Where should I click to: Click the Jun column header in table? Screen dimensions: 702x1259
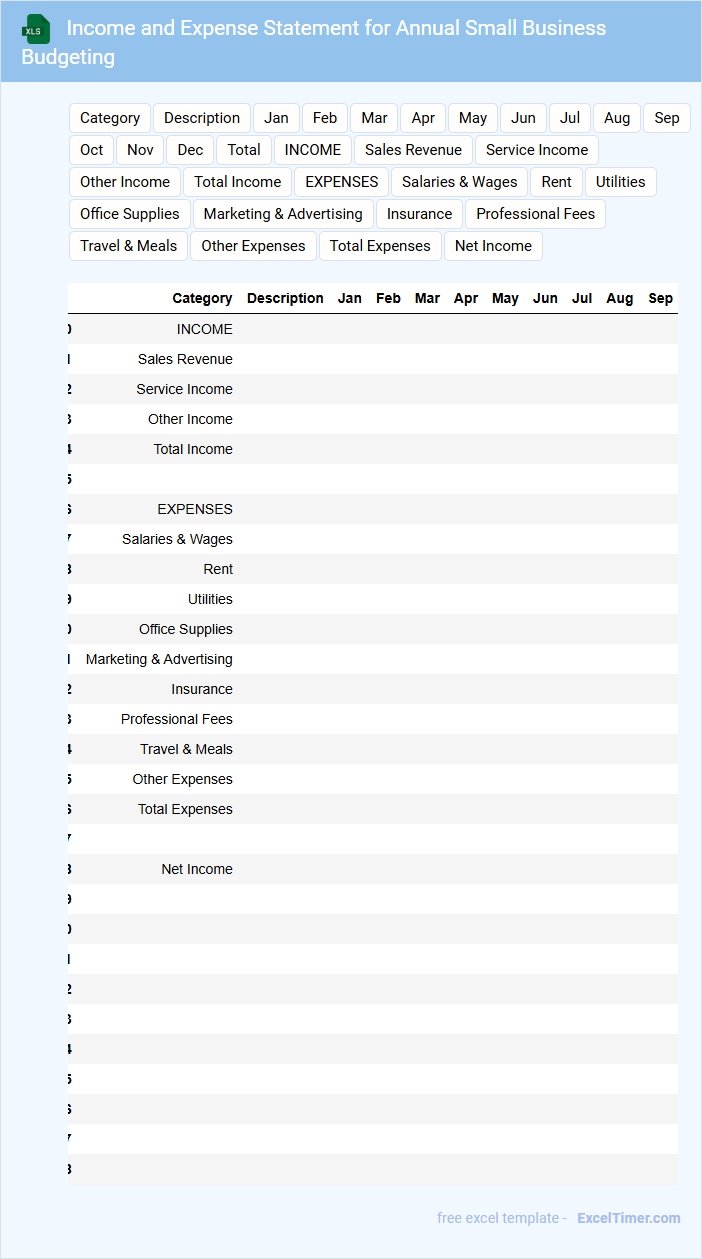(545, 298)
